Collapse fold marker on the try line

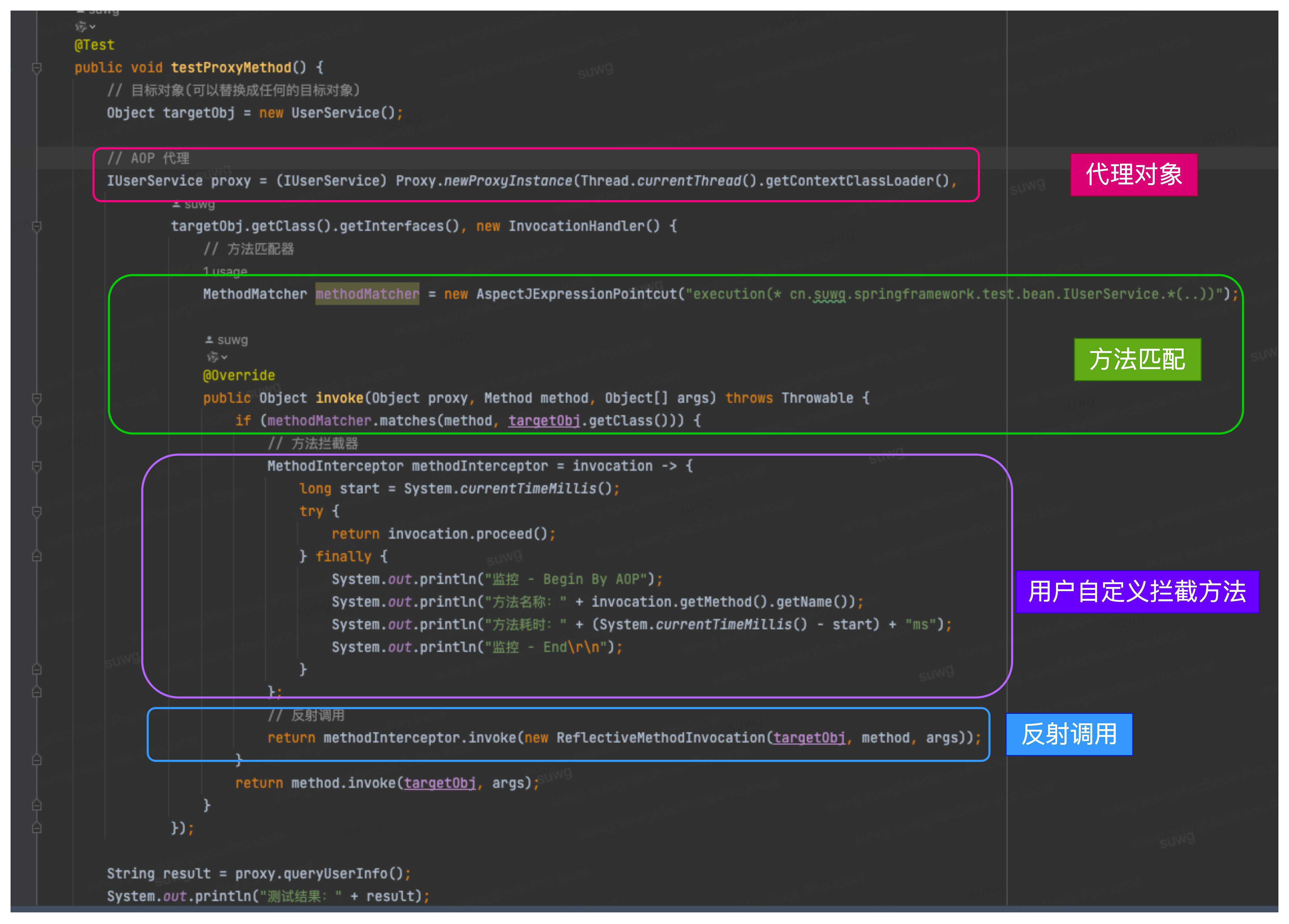tap(37, 512)
